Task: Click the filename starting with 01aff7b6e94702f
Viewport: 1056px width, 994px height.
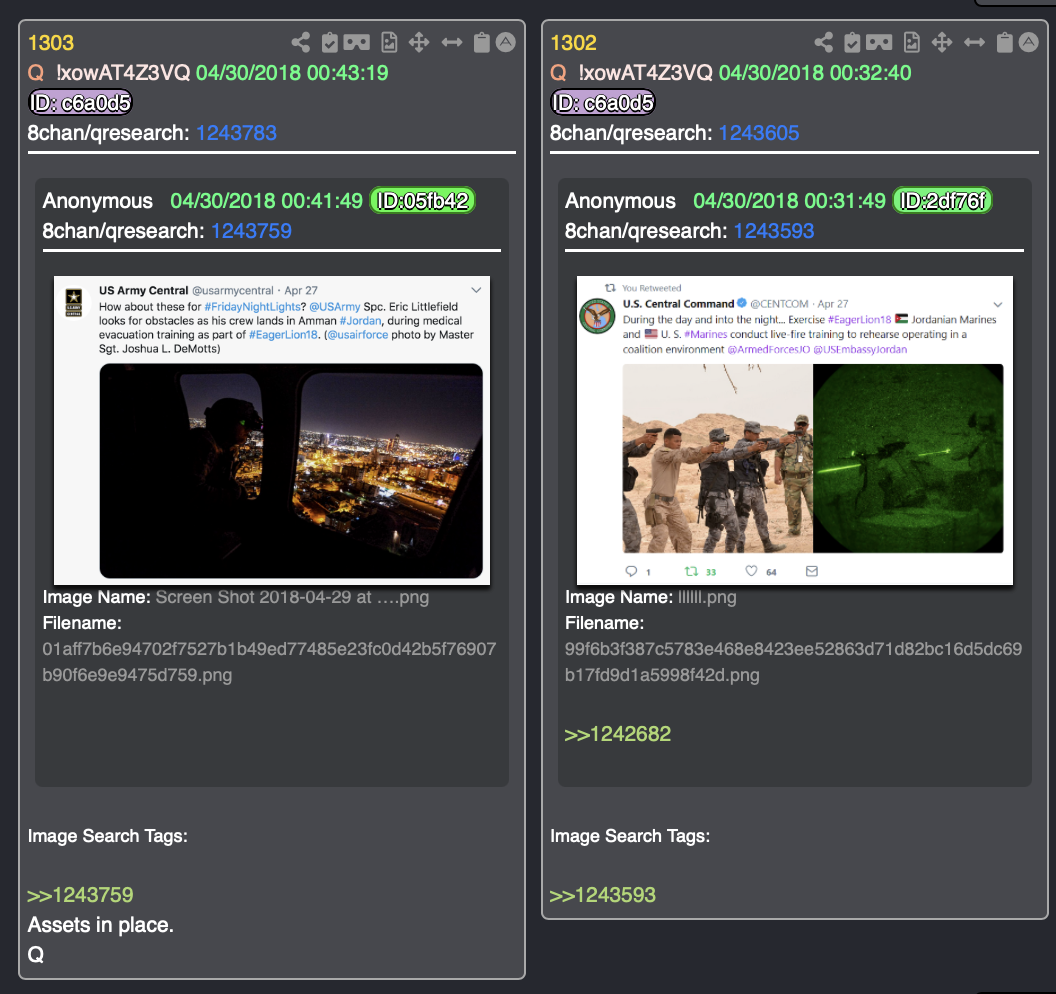Action: click(x=269, y=661)
